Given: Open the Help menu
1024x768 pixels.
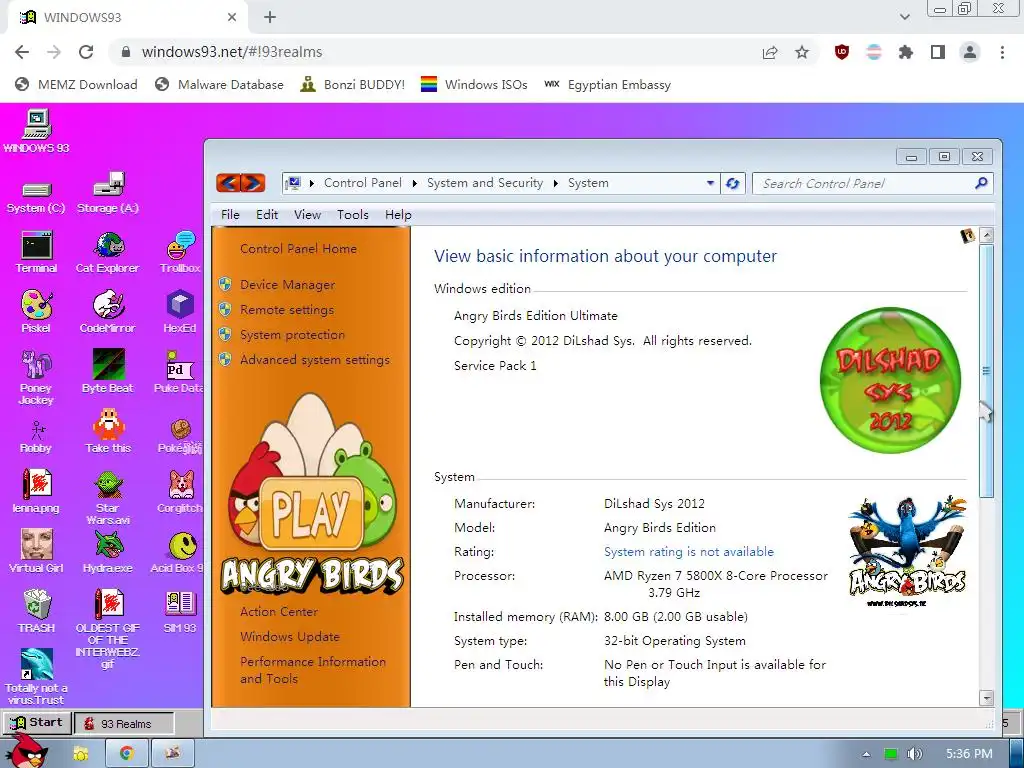Looking at the screenshot, I should coord(398,215).
